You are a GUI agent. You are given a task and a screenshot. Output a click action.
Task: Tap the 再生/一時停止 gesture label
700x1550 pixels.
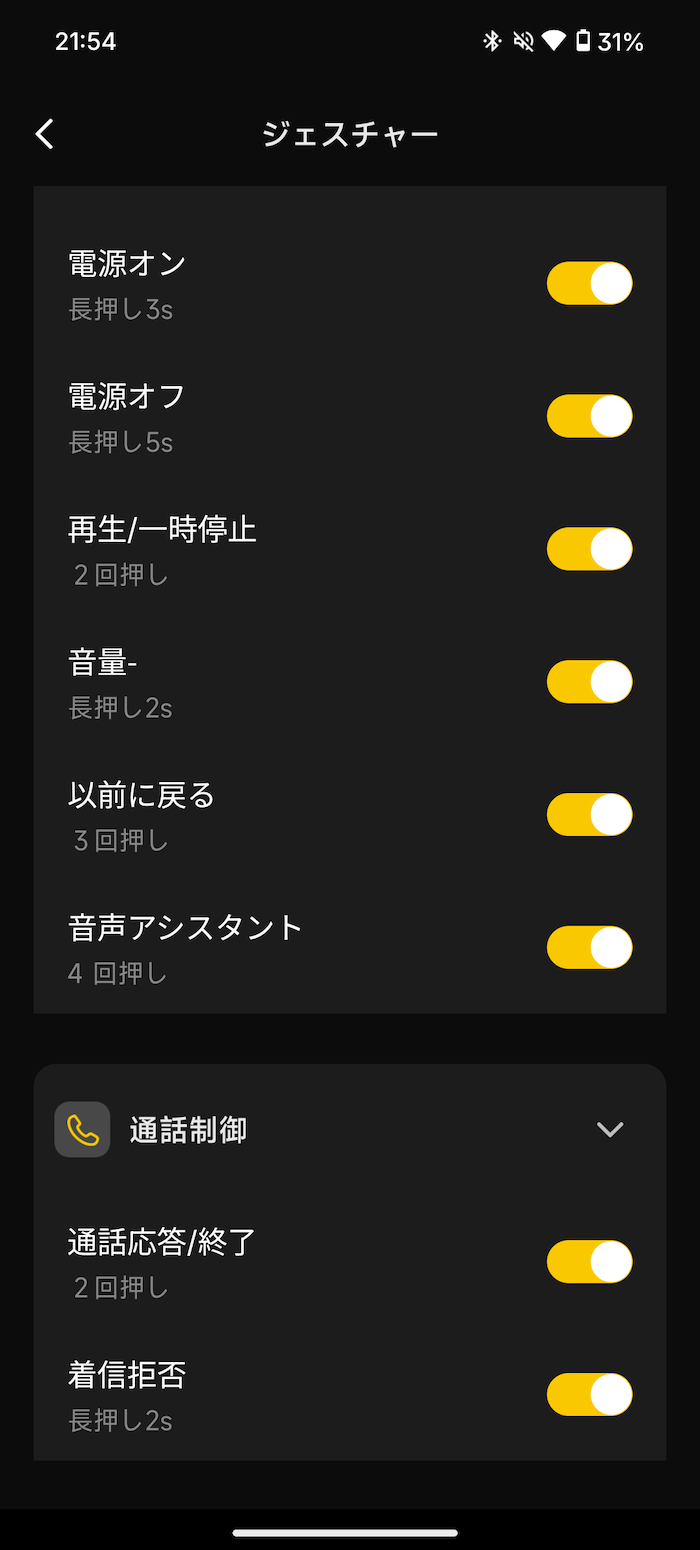pos(162,530)
